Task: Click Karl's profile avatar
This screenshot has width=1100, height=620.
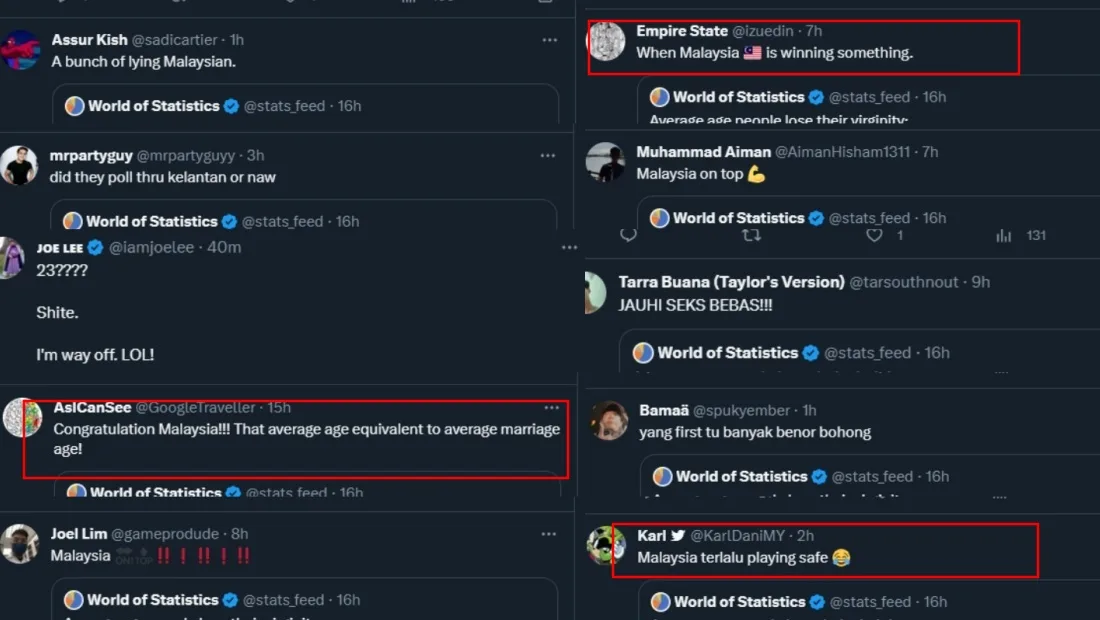Action: point(607,546)
